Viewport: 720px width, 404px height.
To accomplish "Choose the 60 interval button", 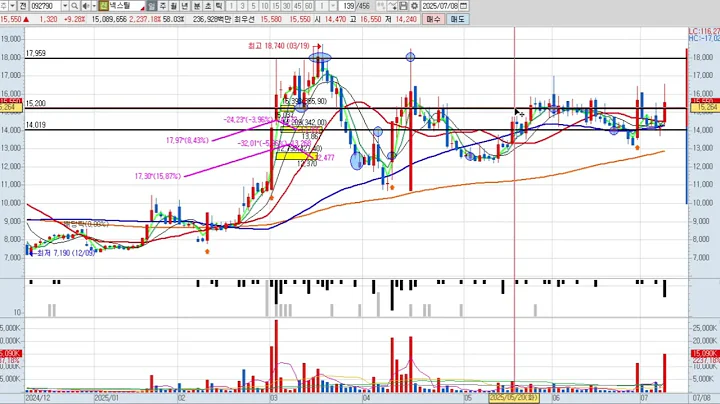I will (x=309, y=6).
